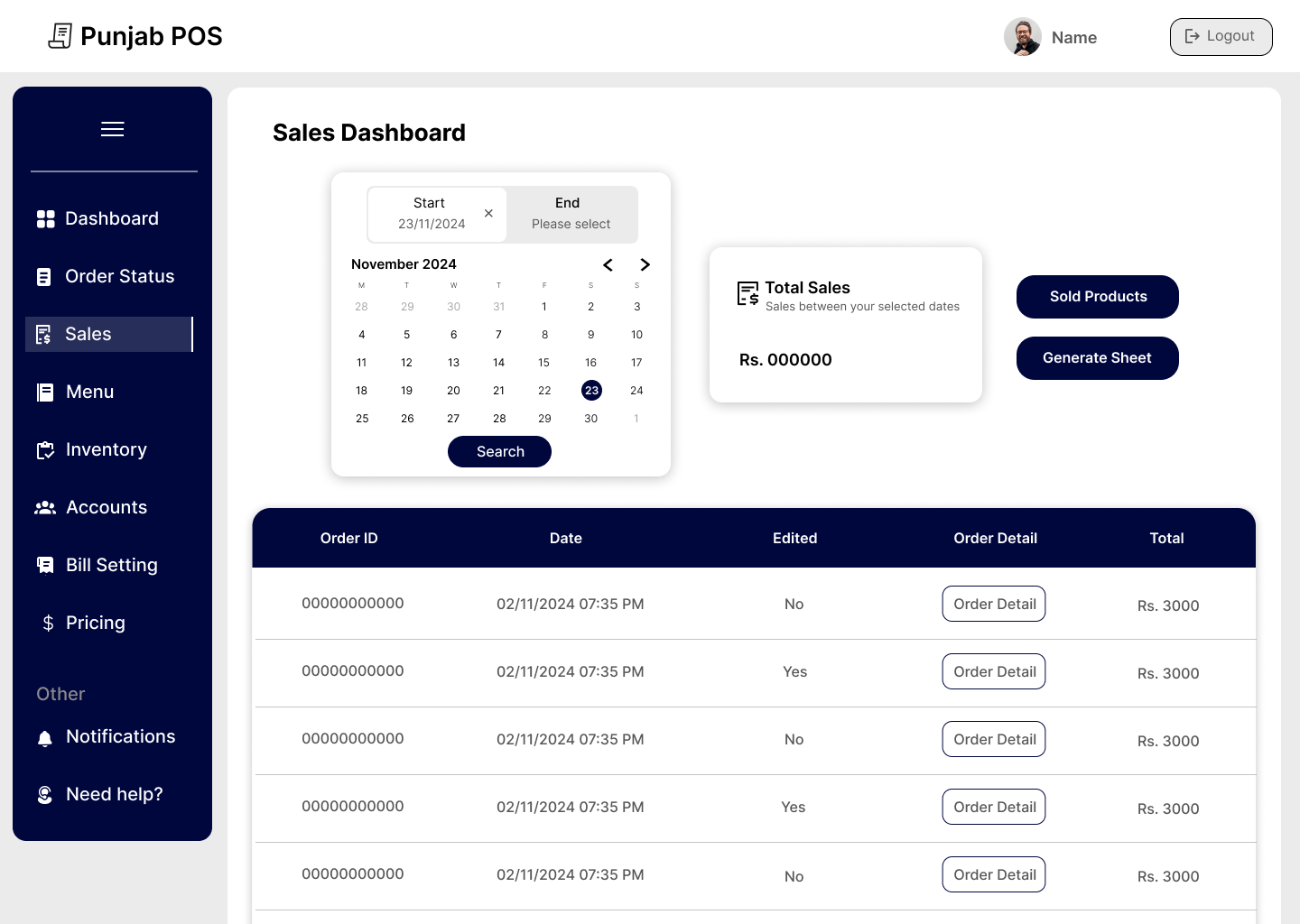Click the Bill Setting receipt icon

tap(45, 566)
